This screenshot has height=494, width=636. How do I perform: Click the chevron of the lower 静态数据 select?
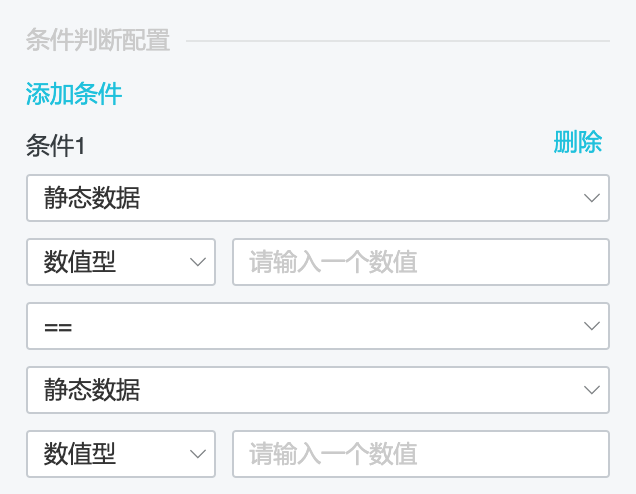pyautogui.click(x=592, y=390)
